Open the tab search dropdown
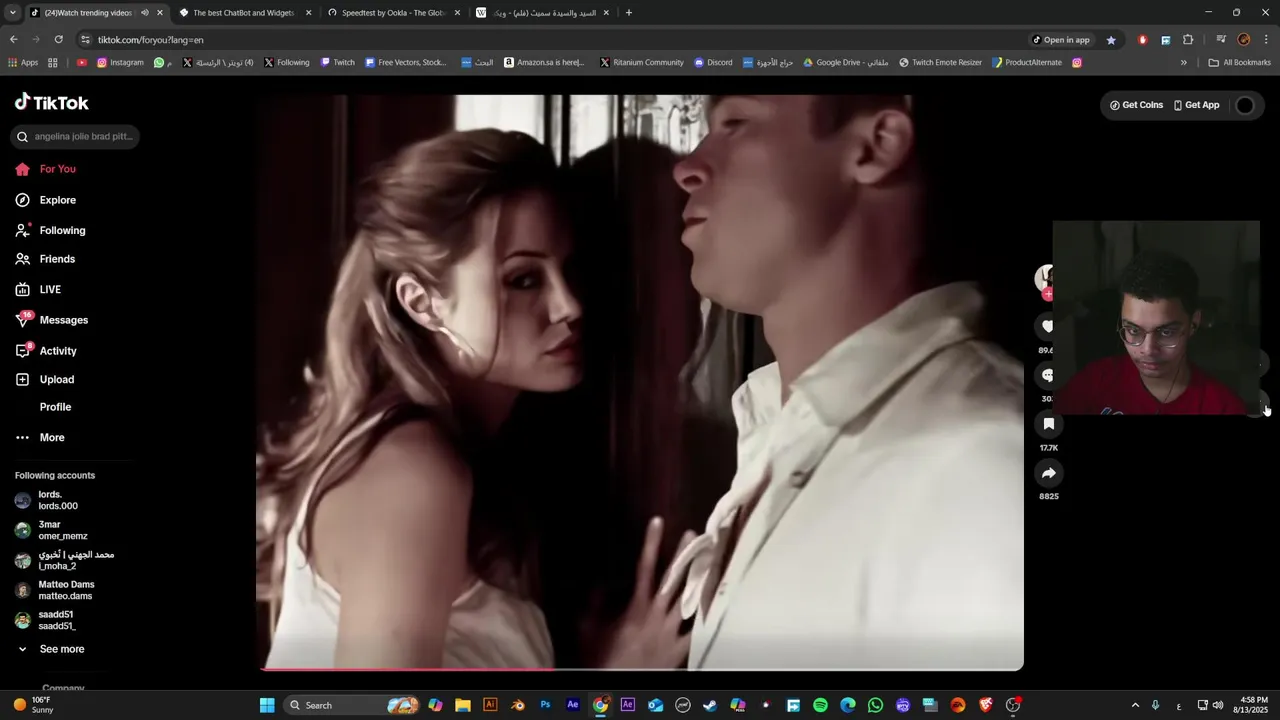The width and height of the screenshot is (1280, 720). click(12, 13)
